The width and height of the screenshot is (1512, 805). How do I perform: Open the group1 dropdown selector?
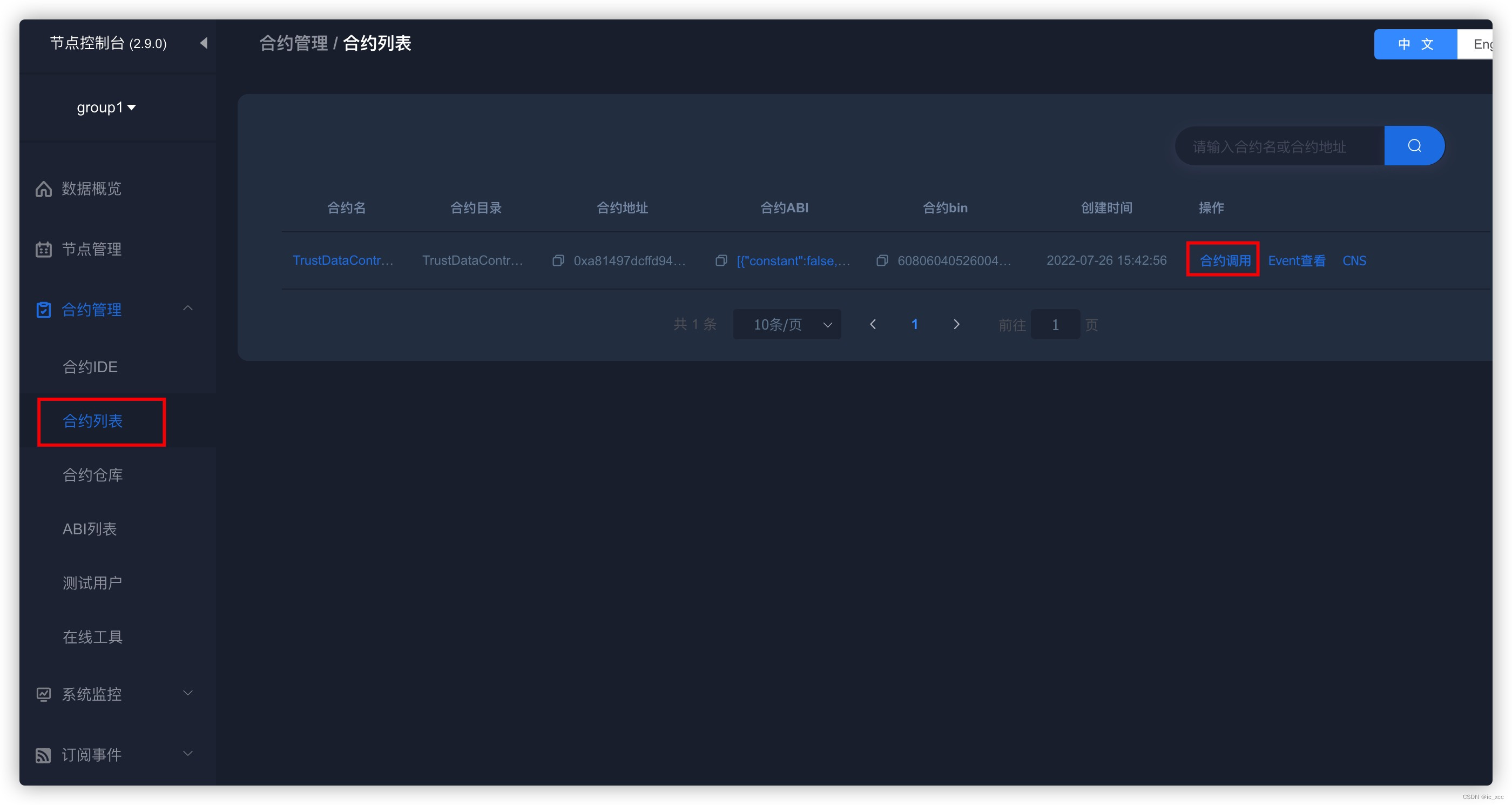106,108
